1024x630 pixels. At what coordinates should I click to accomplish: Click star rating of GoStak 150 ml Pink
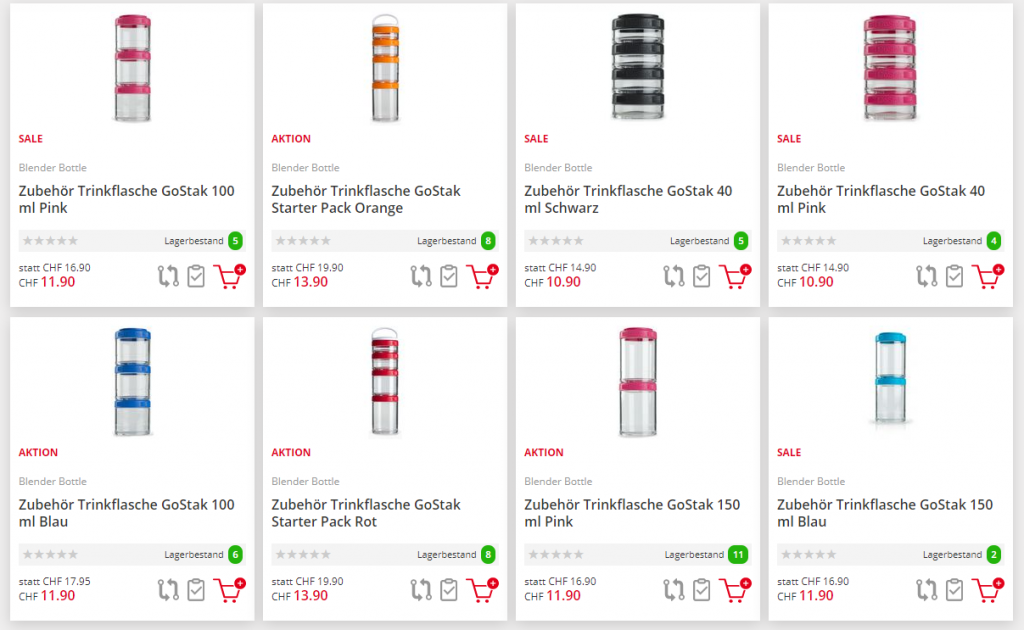(x=554, y=555)
